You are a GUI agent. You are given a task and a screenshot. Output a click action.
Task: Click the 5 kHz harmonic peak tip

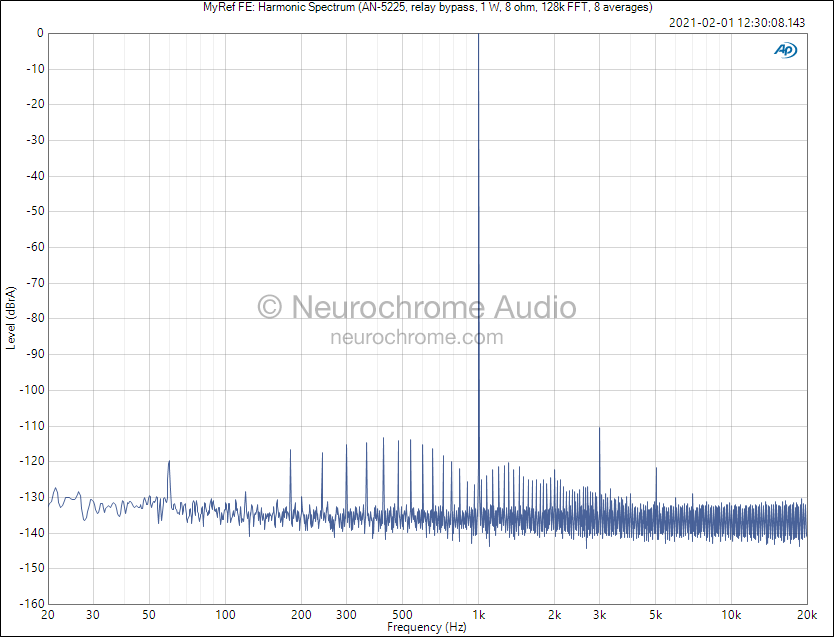click(656, 468)
